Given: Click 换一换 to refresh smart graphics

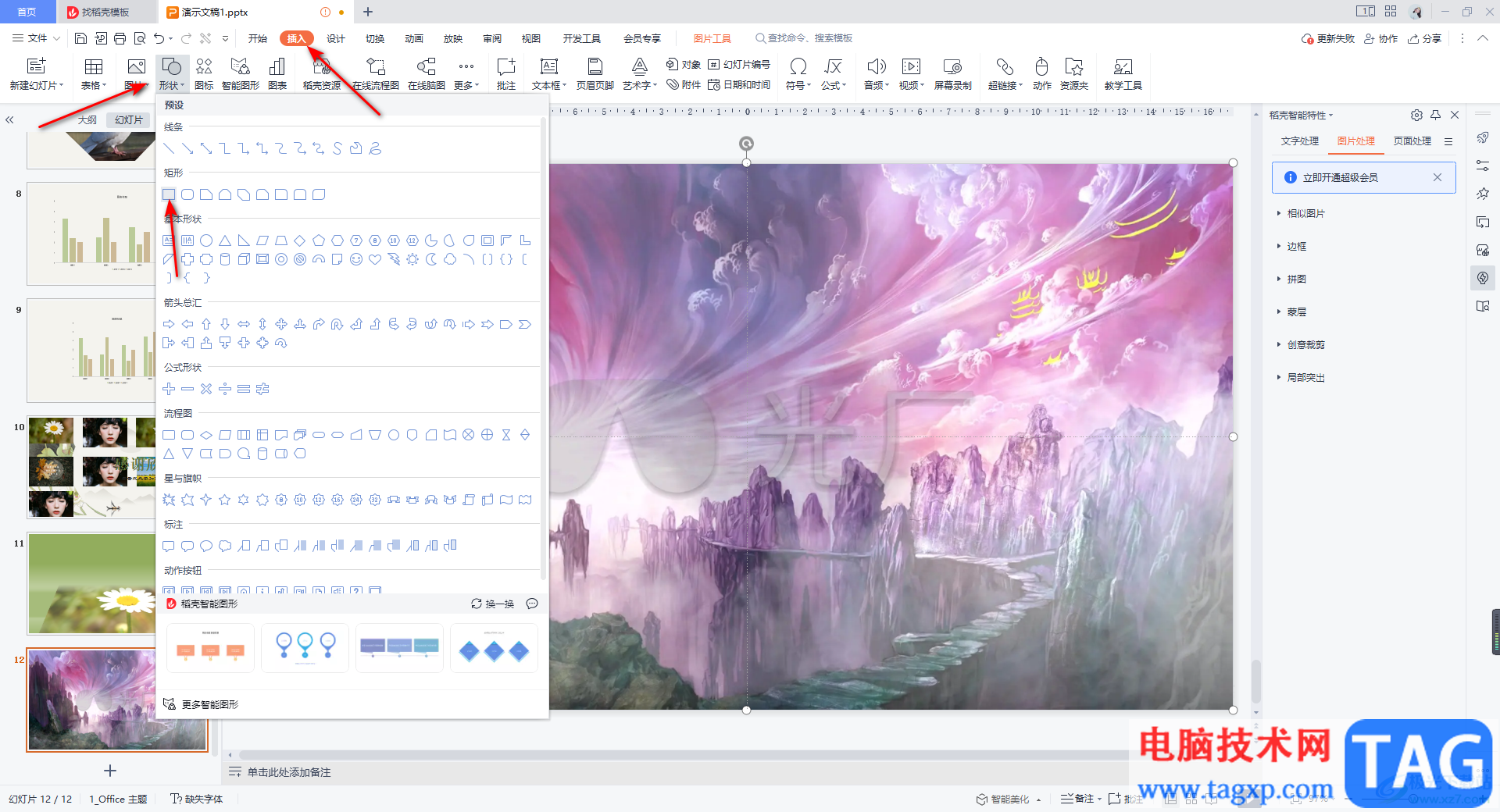Looking at the screenshot, I should (493, 604).
